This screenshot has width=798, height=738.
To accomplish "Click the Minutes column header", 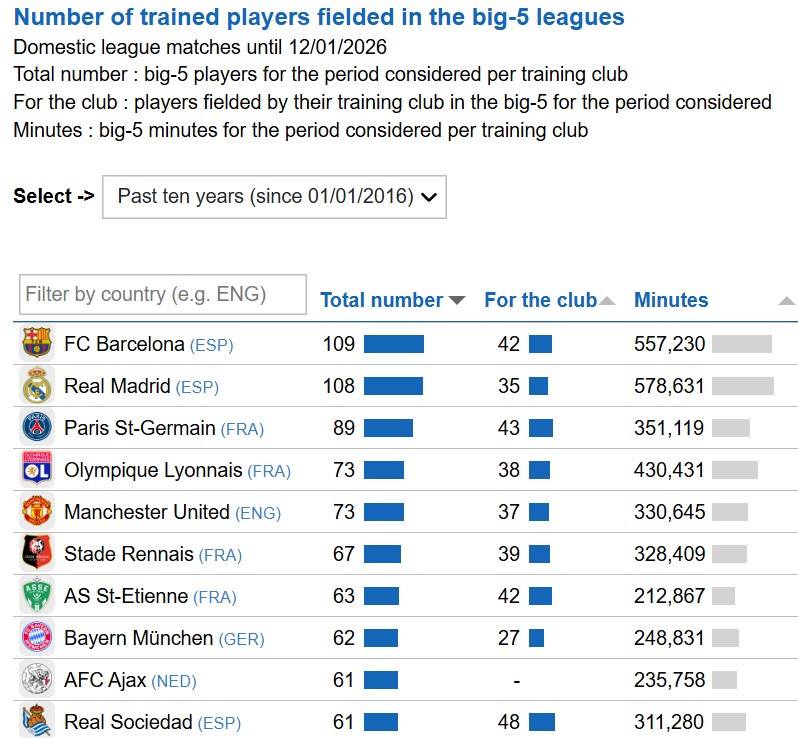I will pyautogui.click(x=671, y=300).
